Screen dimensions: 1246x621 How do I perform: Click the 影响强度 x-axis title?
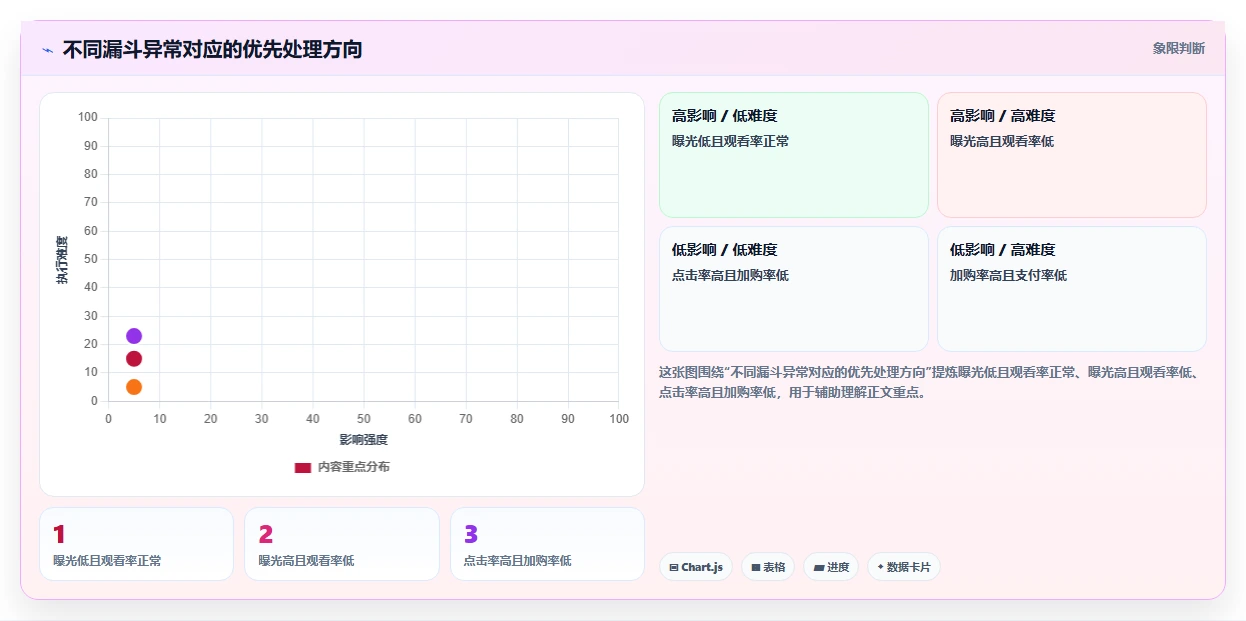pos(363,439)
